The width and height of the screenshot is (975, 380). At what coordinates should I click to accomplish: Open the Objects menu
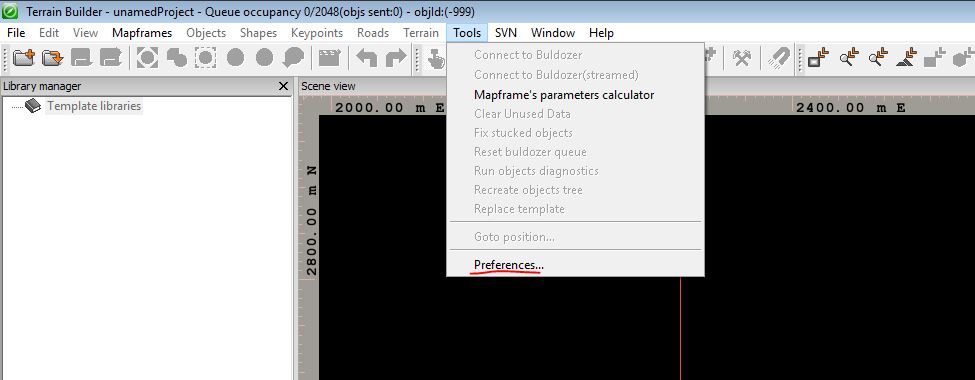[x=206, y=33]
